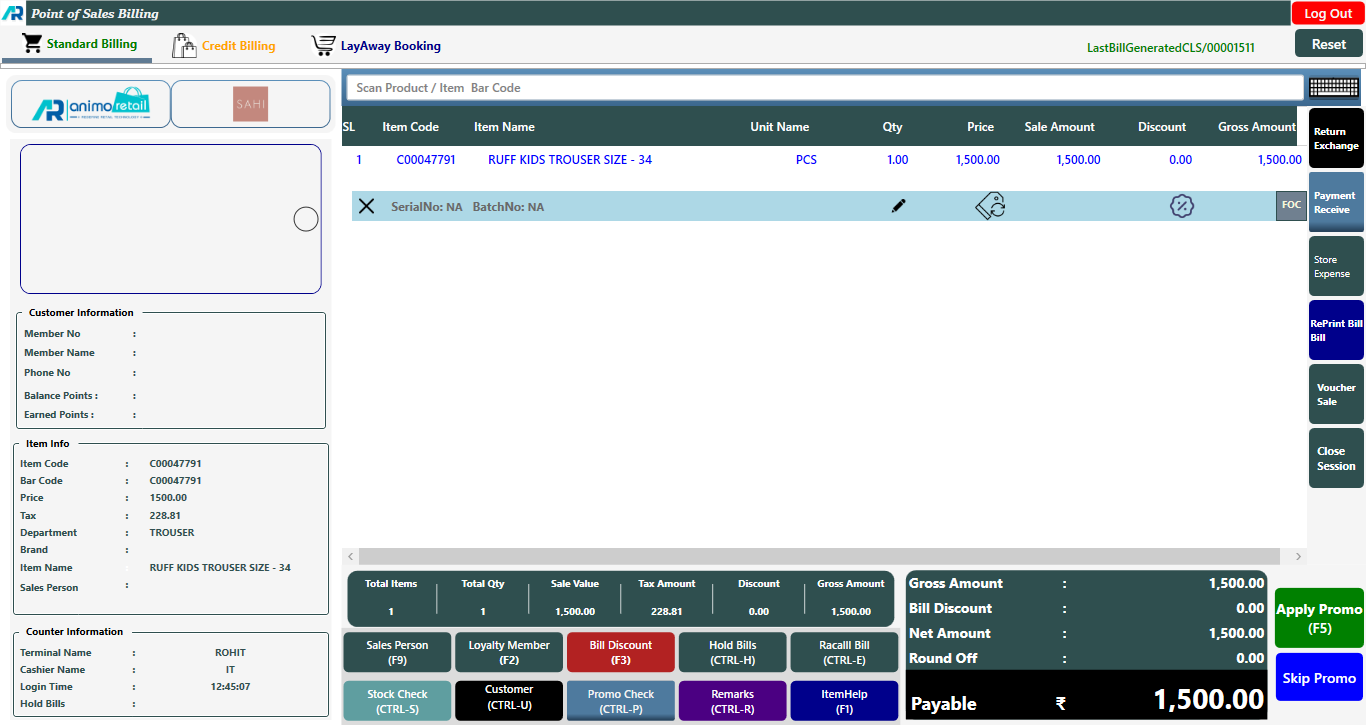Click the Log Out button
Viewport: 1366px width, 725px height.
click(1327, 14)
